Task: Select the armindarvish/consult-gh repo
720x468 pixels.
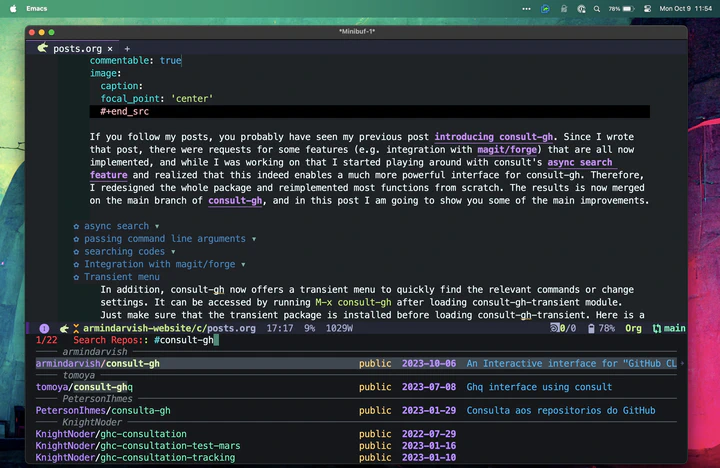Action: 356,364
